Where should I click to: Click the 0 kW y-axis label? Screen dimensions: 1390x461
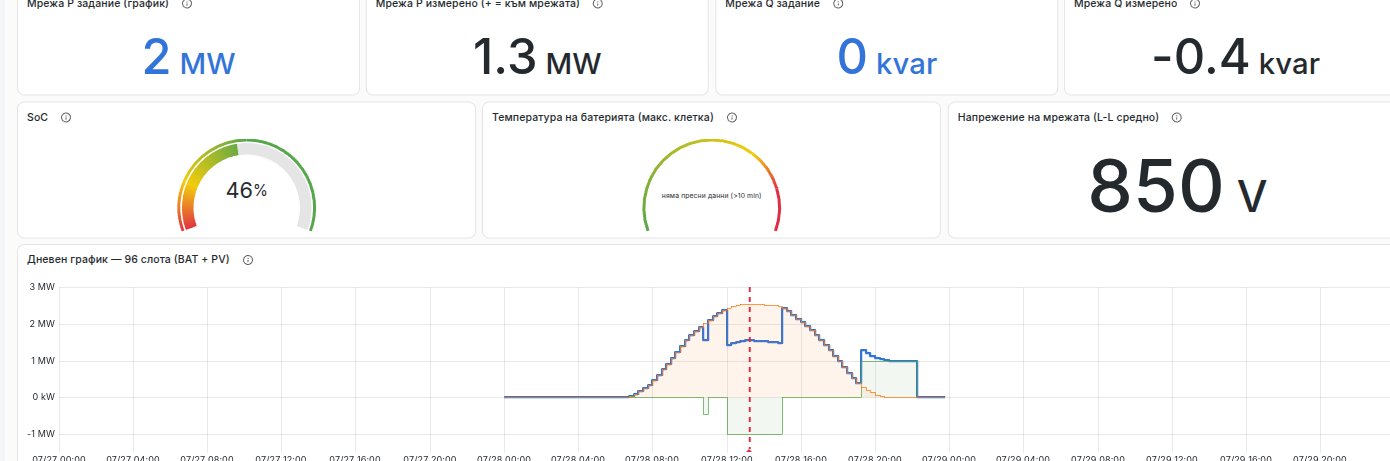click(41, 397)
